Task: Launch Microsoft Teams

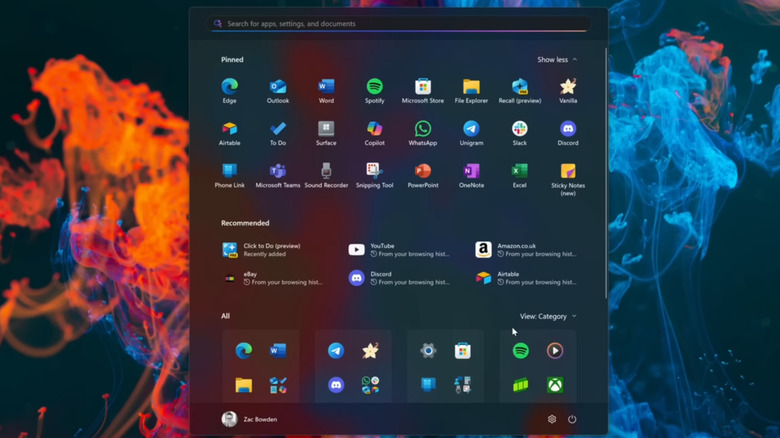Action: [278, 175]
